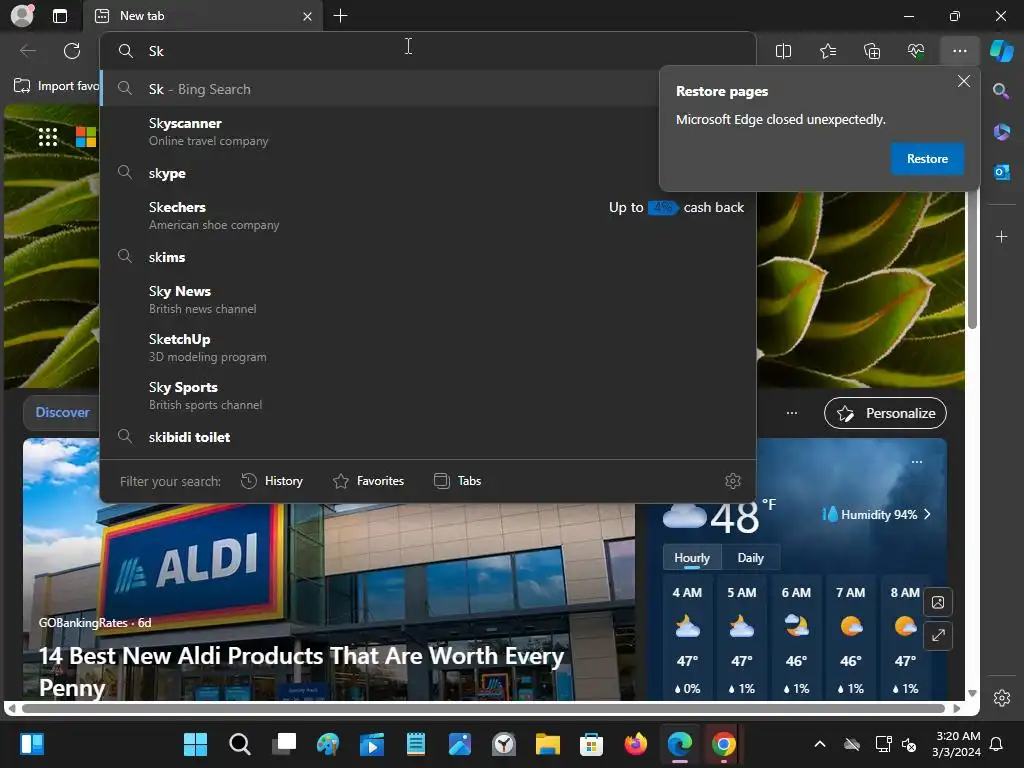
Task: Open split screen view
Action: point(783,51)
